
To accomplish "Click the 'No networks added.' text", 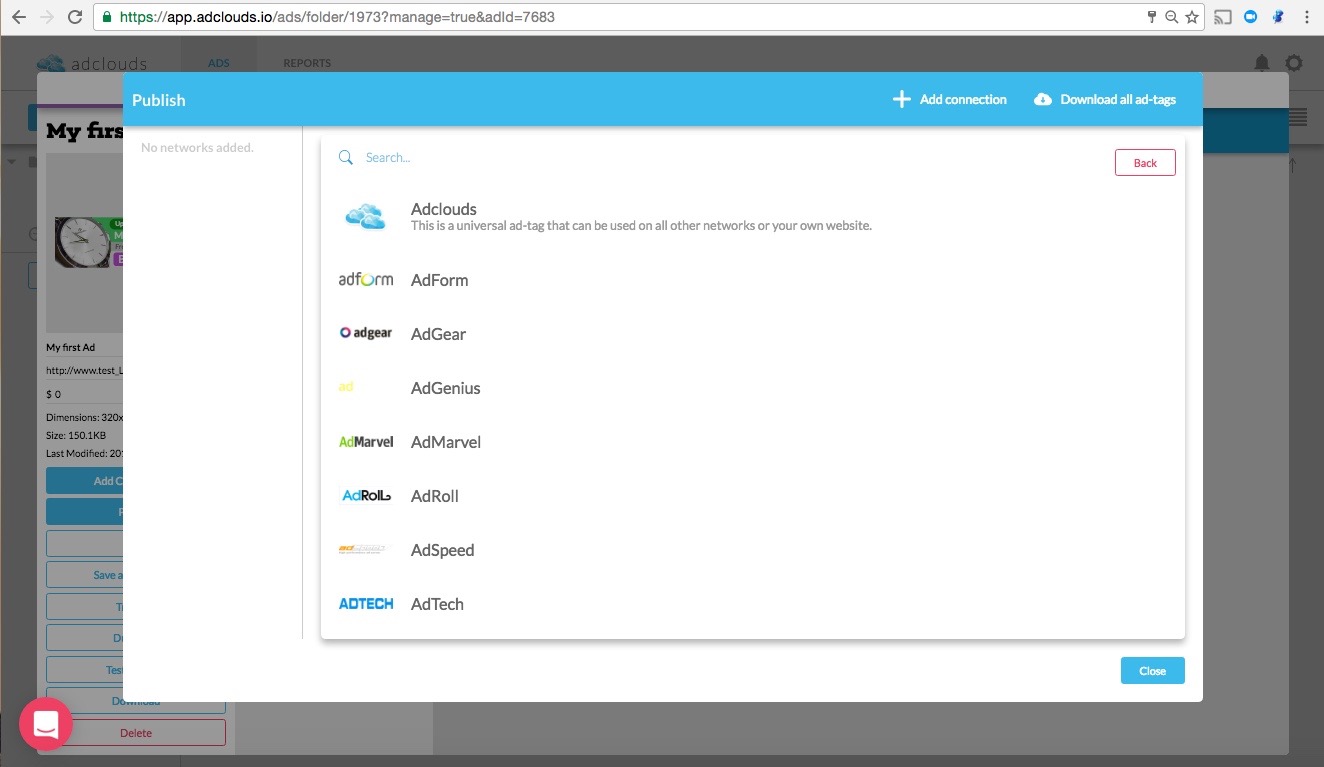I will (x=197, y=148).
